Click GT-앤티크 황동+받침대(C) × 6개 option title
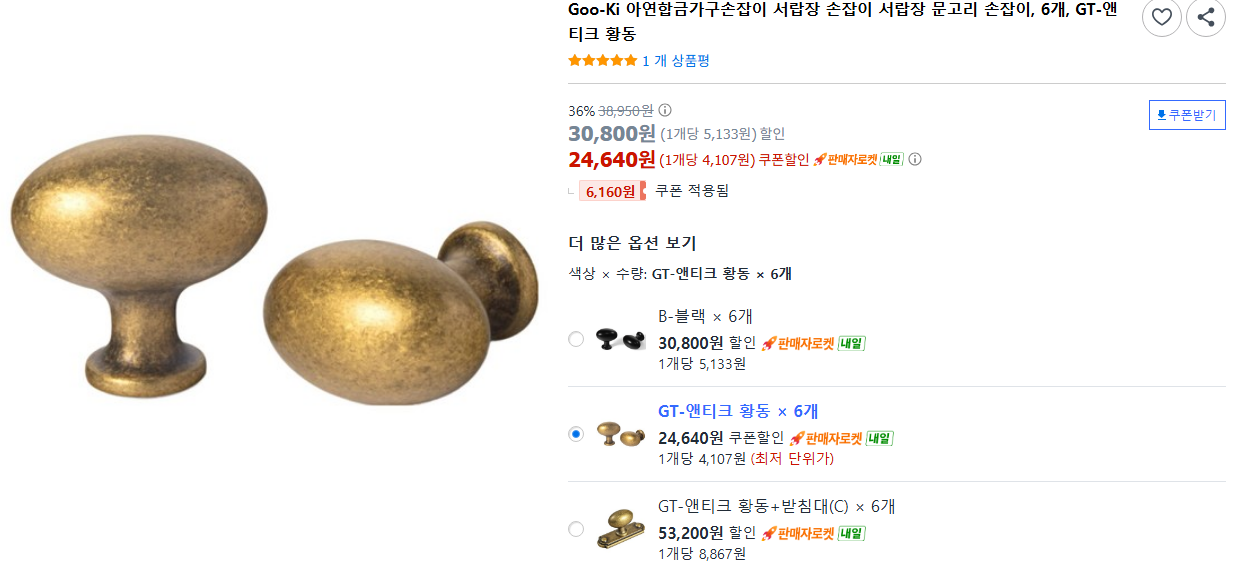The image size is (1247, 570). point(777,506)
